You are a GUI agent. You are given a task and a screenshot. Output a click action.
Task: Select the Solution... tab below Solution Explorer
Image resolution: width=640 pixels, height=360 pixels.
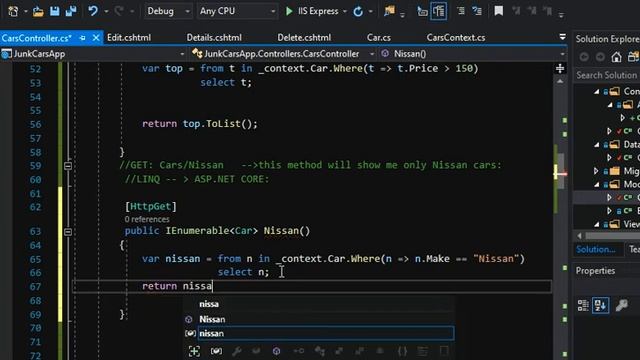596,249
